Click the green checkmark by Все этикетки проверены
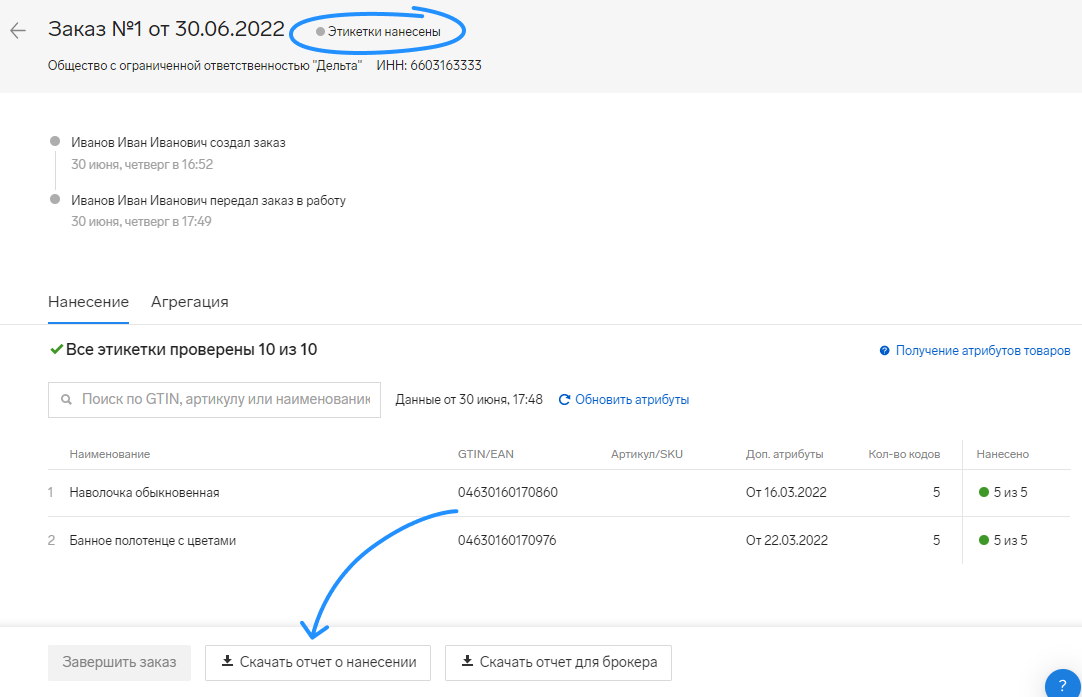 coord(56,350)
